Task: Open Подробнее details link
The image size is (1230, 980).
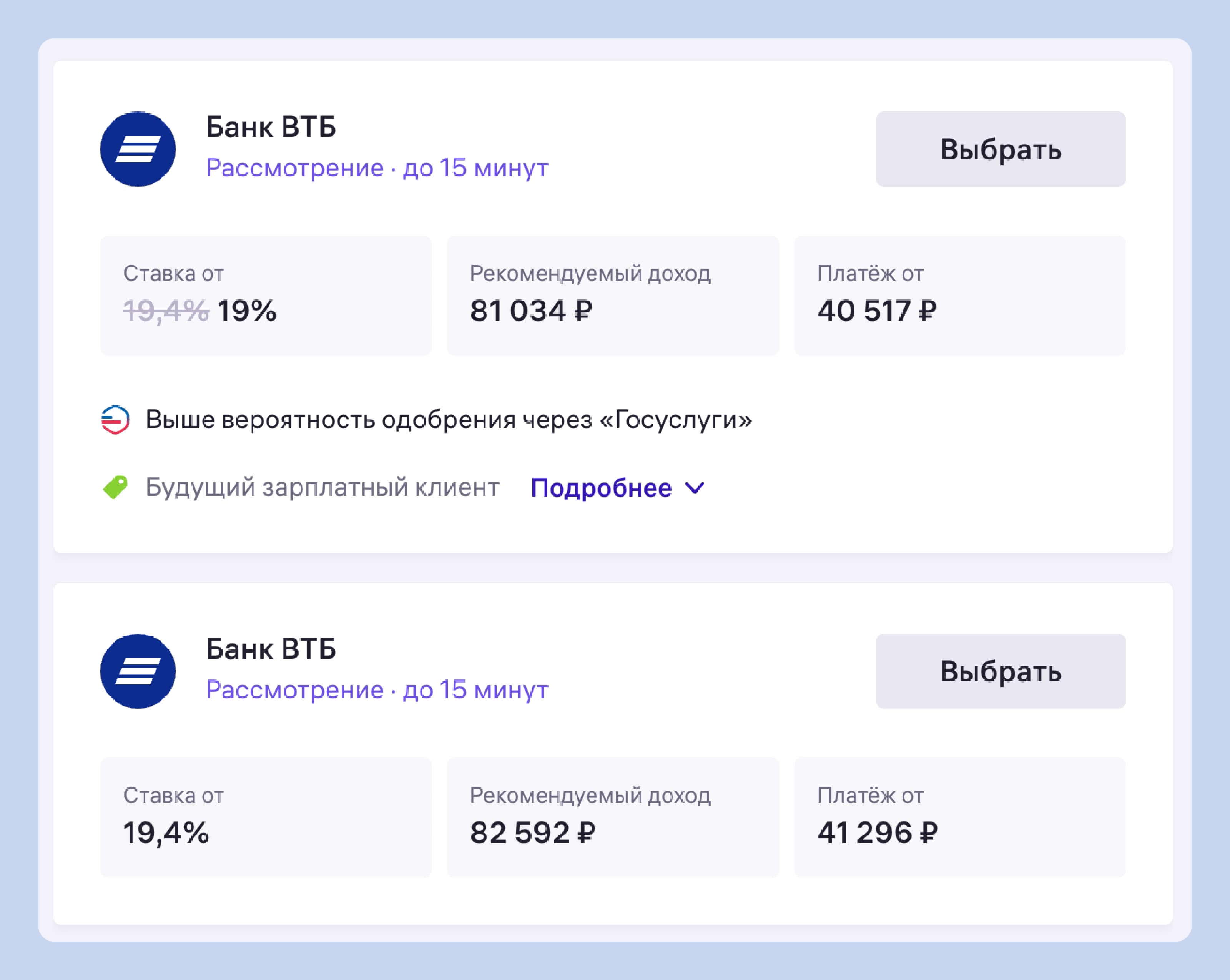Action: pyautogui.click(x=601, y=488)
